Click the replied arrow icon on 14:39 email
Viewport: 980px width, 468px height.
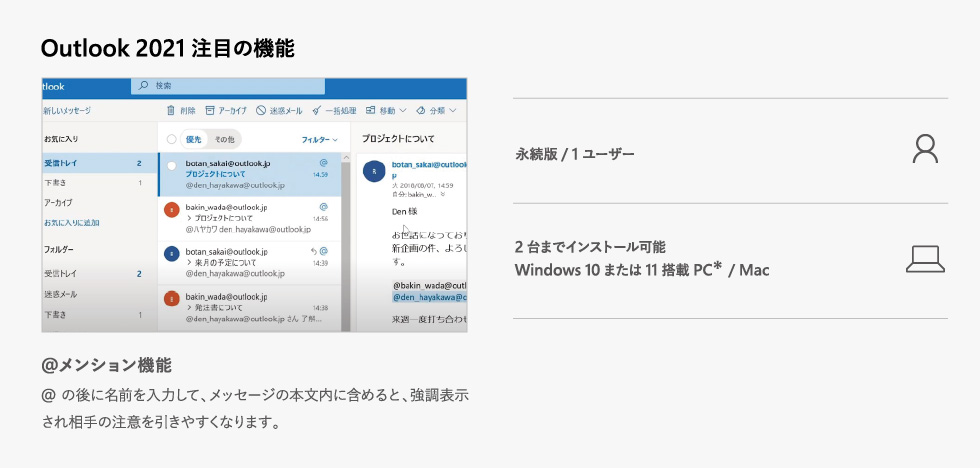314,251
